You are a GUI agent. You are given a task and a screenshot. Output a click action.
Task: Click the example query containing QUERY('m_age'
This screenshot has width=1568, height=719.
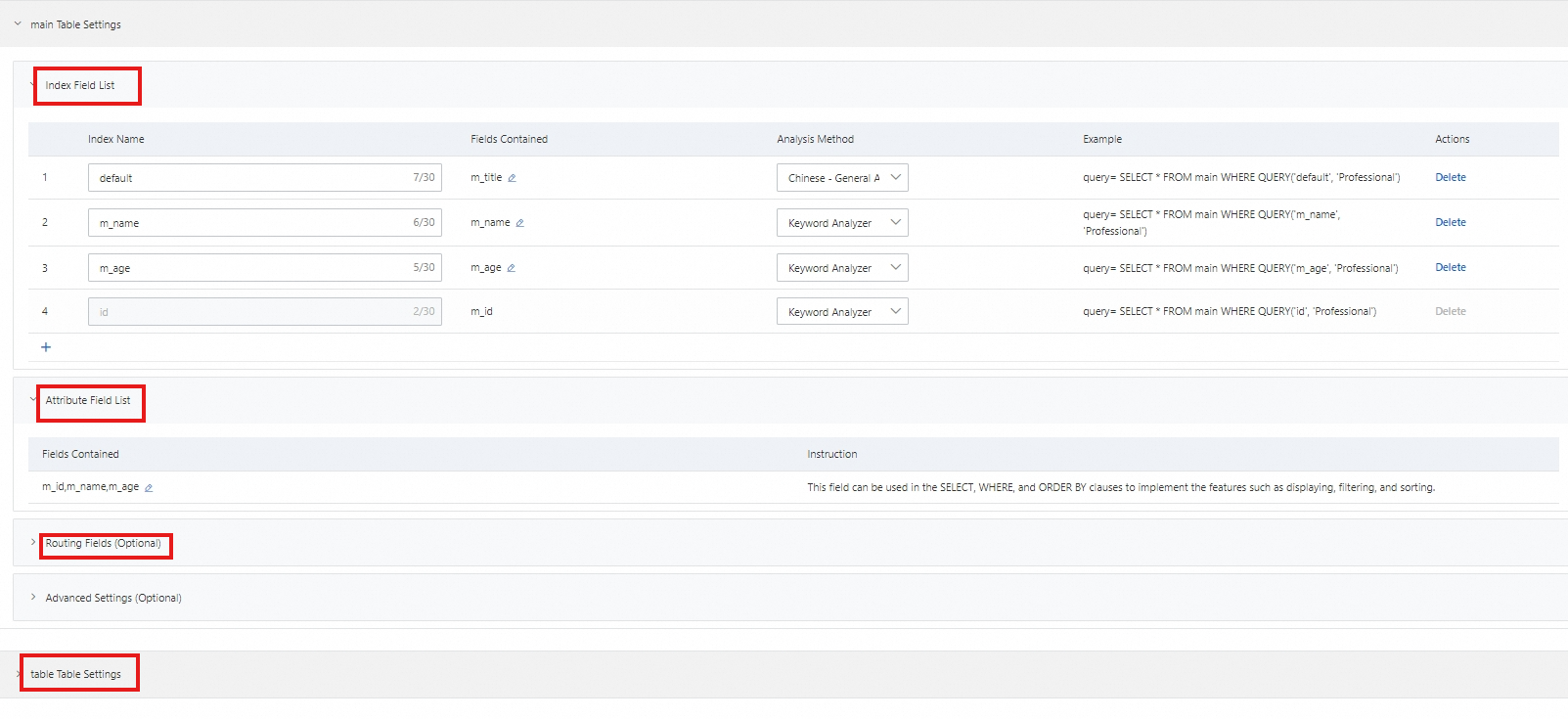click(x=1240, y=267)
